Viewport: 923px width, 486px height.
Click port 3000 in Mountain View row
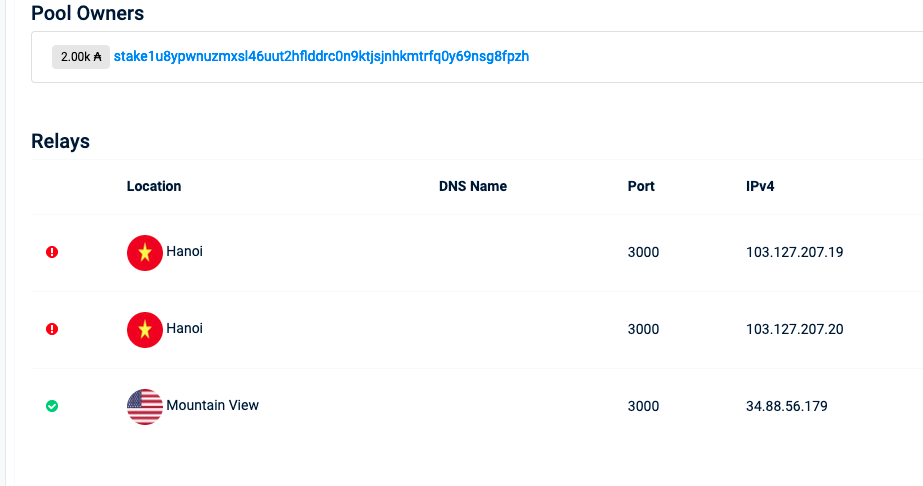(x=643, y=406)
